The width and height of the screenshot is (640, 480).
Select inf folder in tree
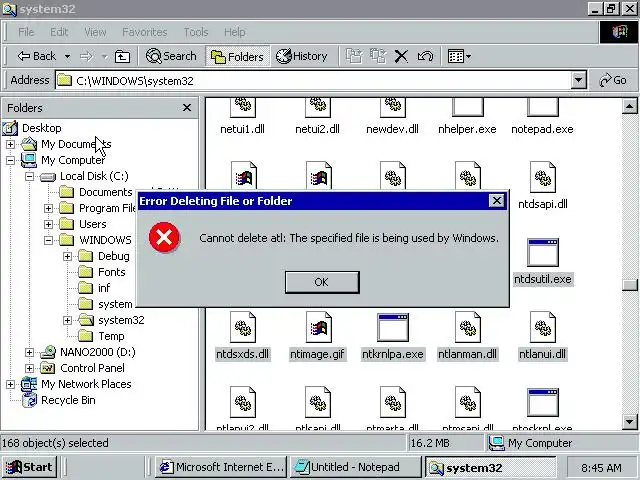tap(104, 288)
